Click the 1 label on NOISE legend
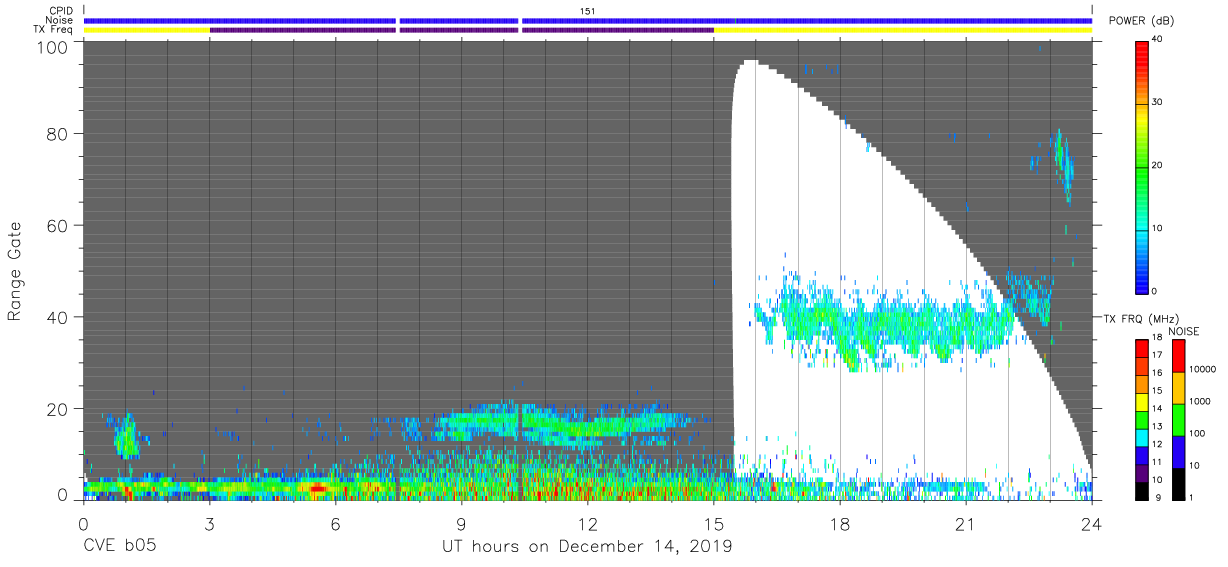 point(1193,497)
